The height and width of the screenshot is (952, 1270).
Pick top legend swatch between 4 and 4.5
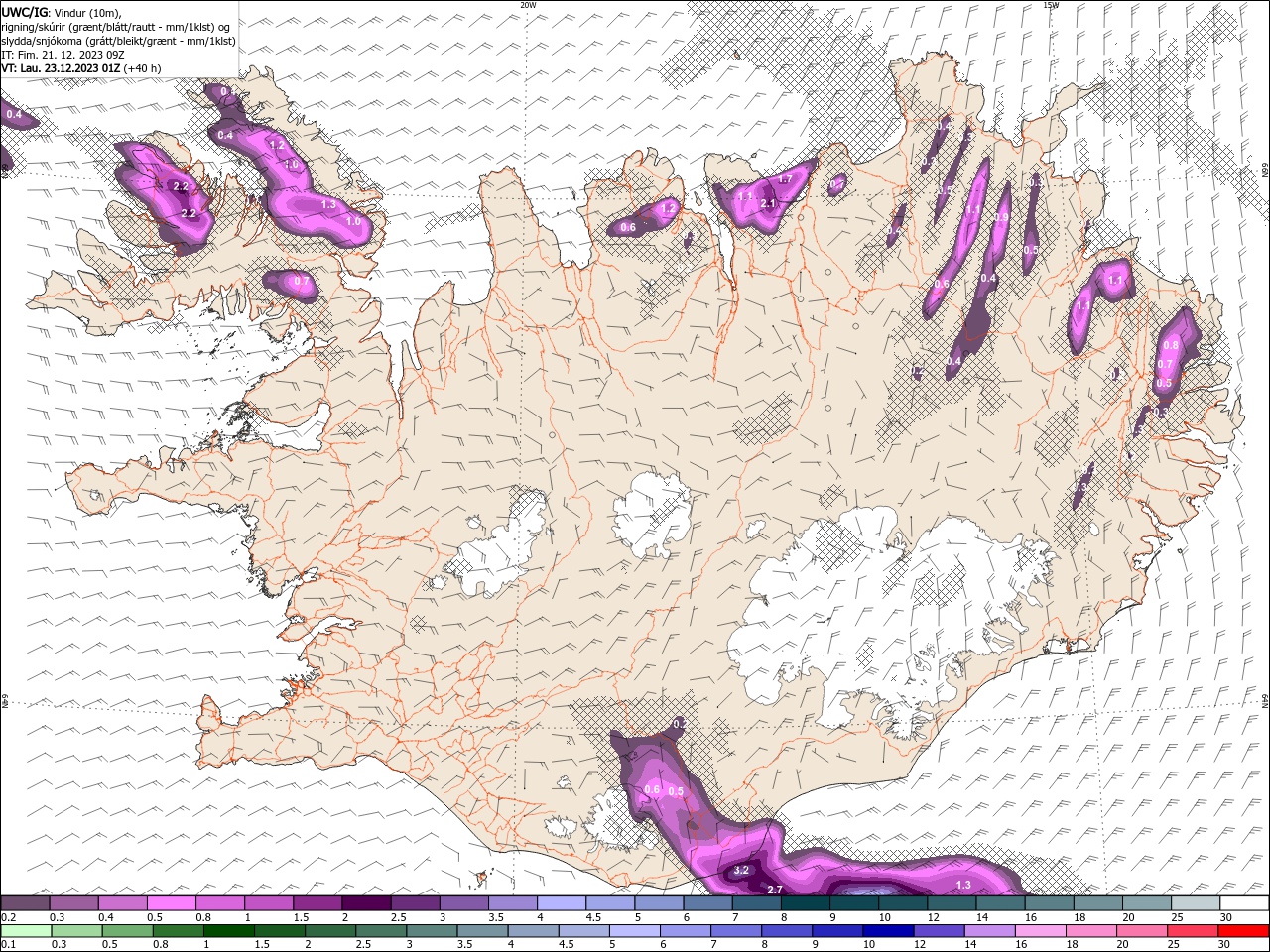click(x=562, y=902)
